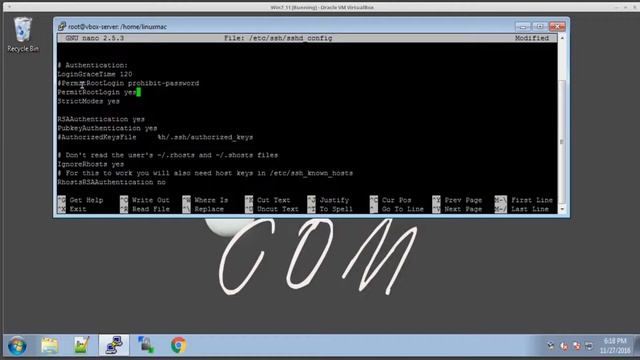Screen dimensions: 640x360
Task: Click the 'Read File' nano shortcut label
Action: click(151, 209)
